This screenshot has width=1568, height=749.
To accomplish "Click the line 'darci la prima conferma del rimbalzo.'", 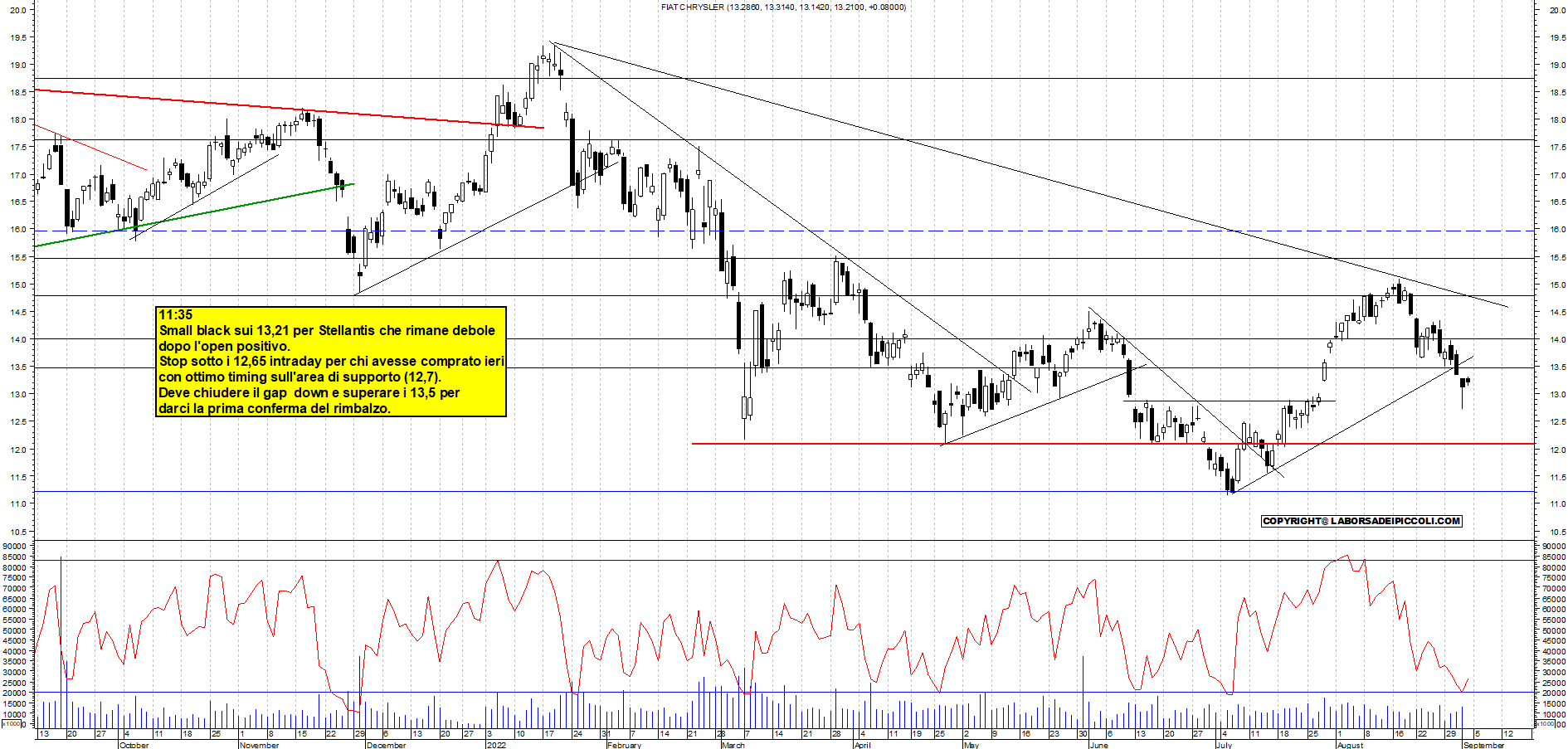I will tap(275, 408).
